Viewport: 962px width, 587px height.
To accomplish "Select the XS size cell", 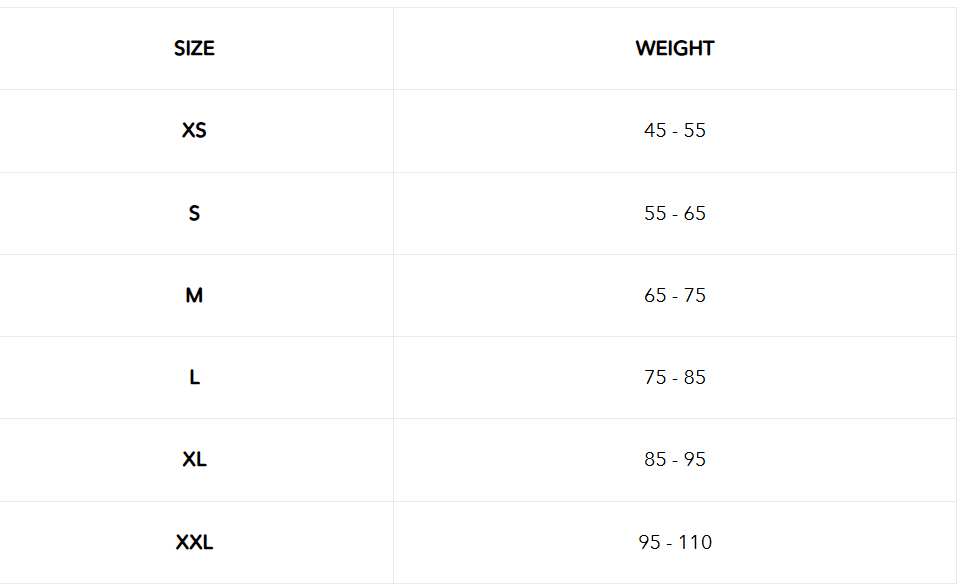I will pyautogui.click(x=194, y=131).
